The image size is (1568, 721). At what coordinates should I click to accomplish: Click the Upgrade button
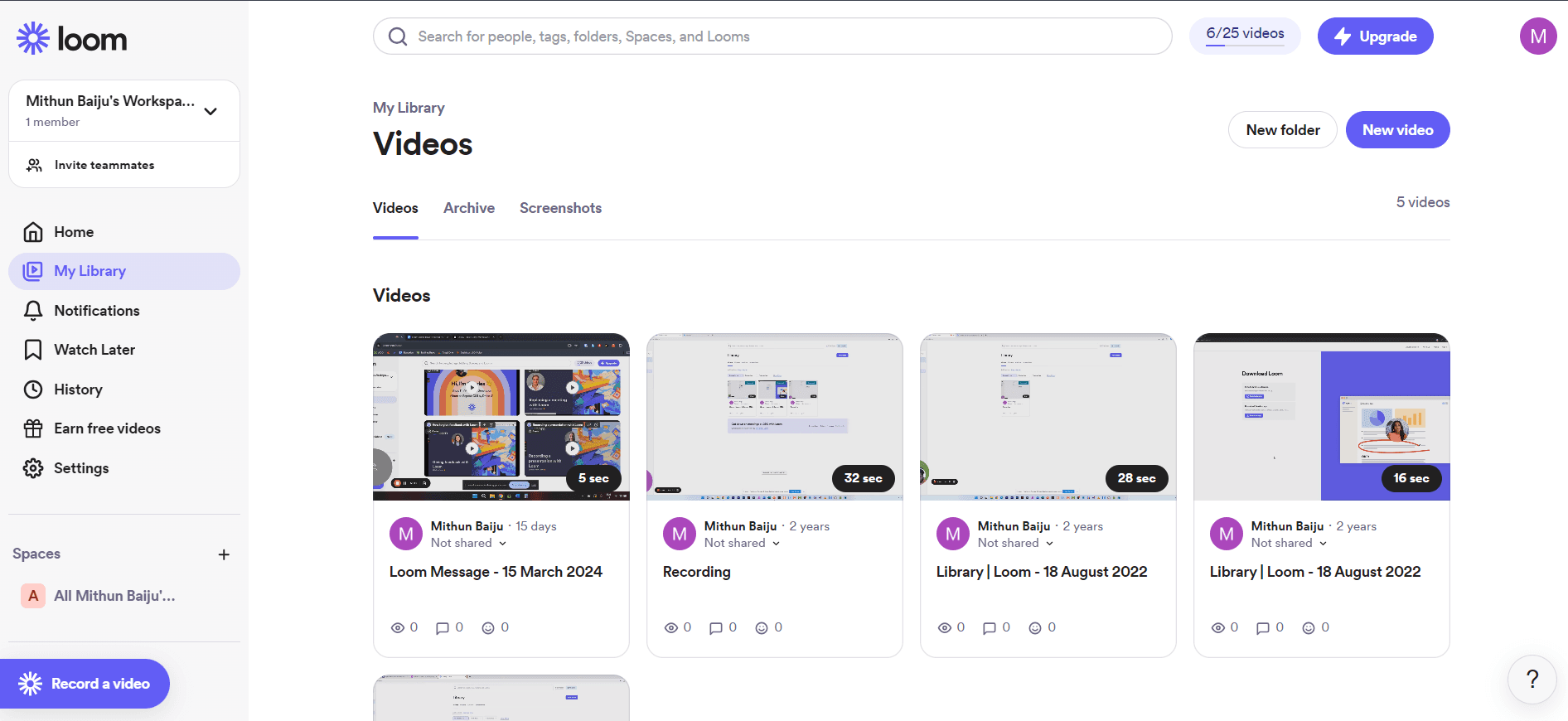point(1375,36)
